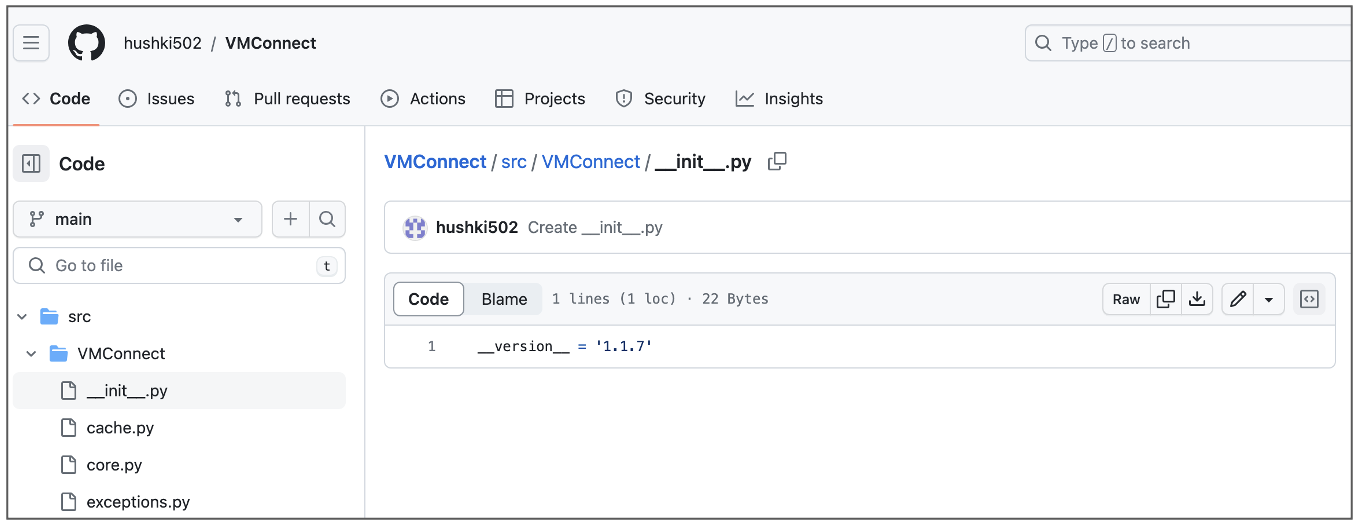1360x526 pixels.
Task: Switch to Code view toggle
Action: pos(428,299)
